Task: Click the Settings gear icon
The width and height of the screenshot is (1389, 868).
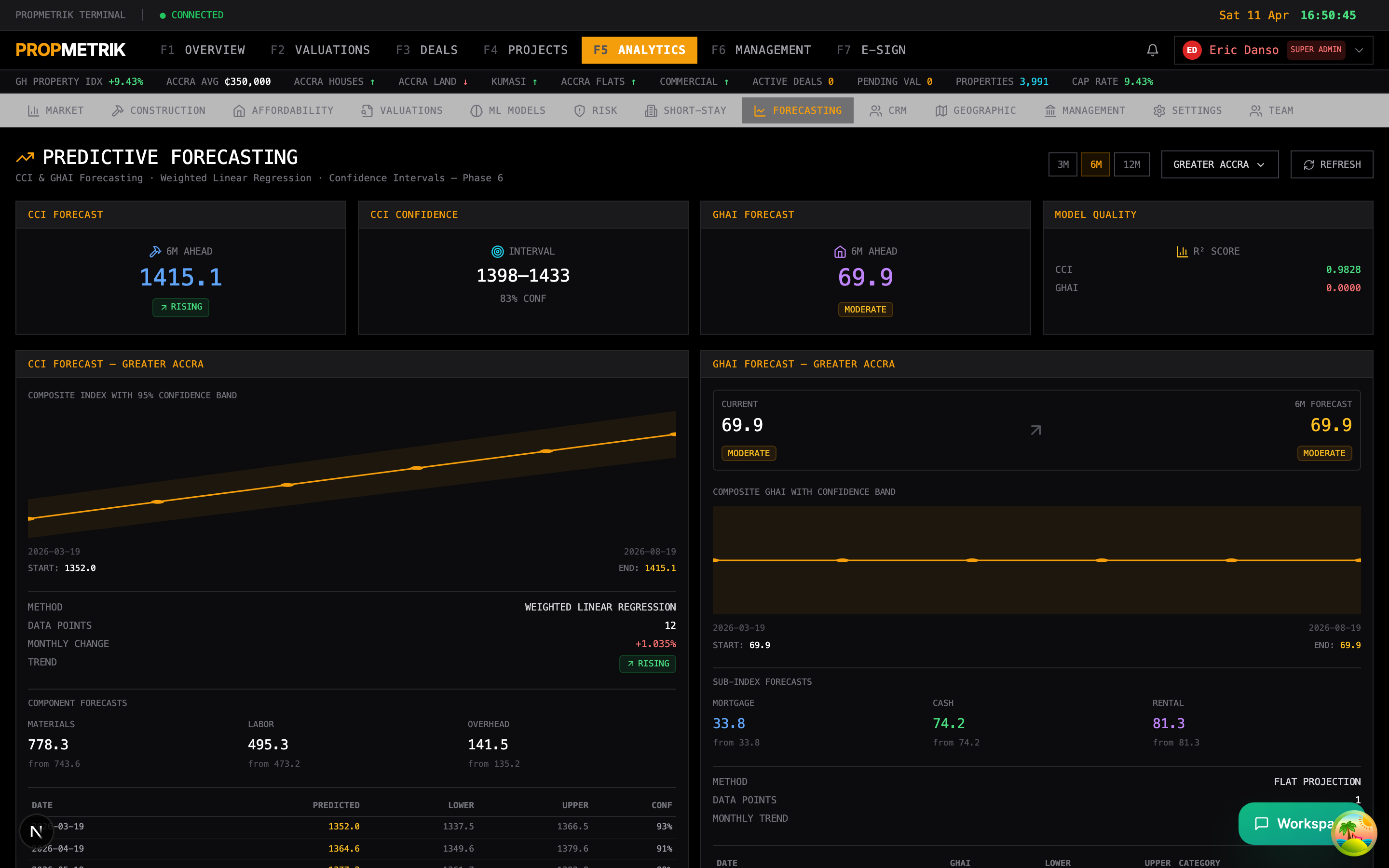Action: coord(1159,111)
